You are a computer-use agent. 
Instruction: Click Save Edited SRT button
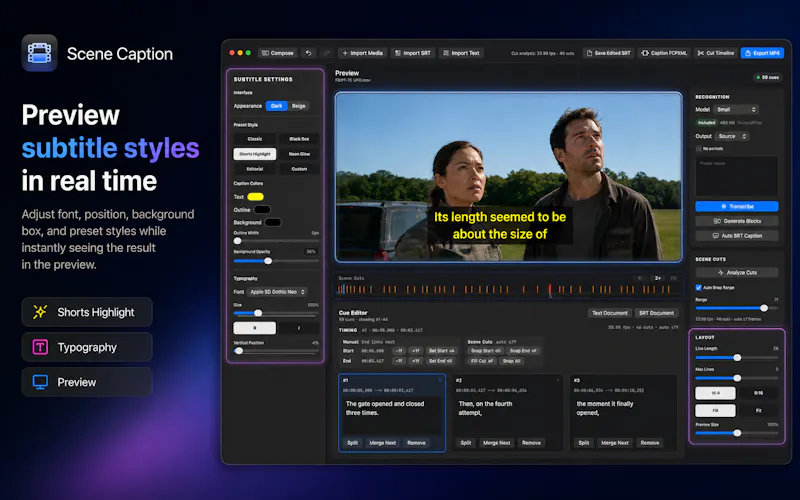click(608, 53)
